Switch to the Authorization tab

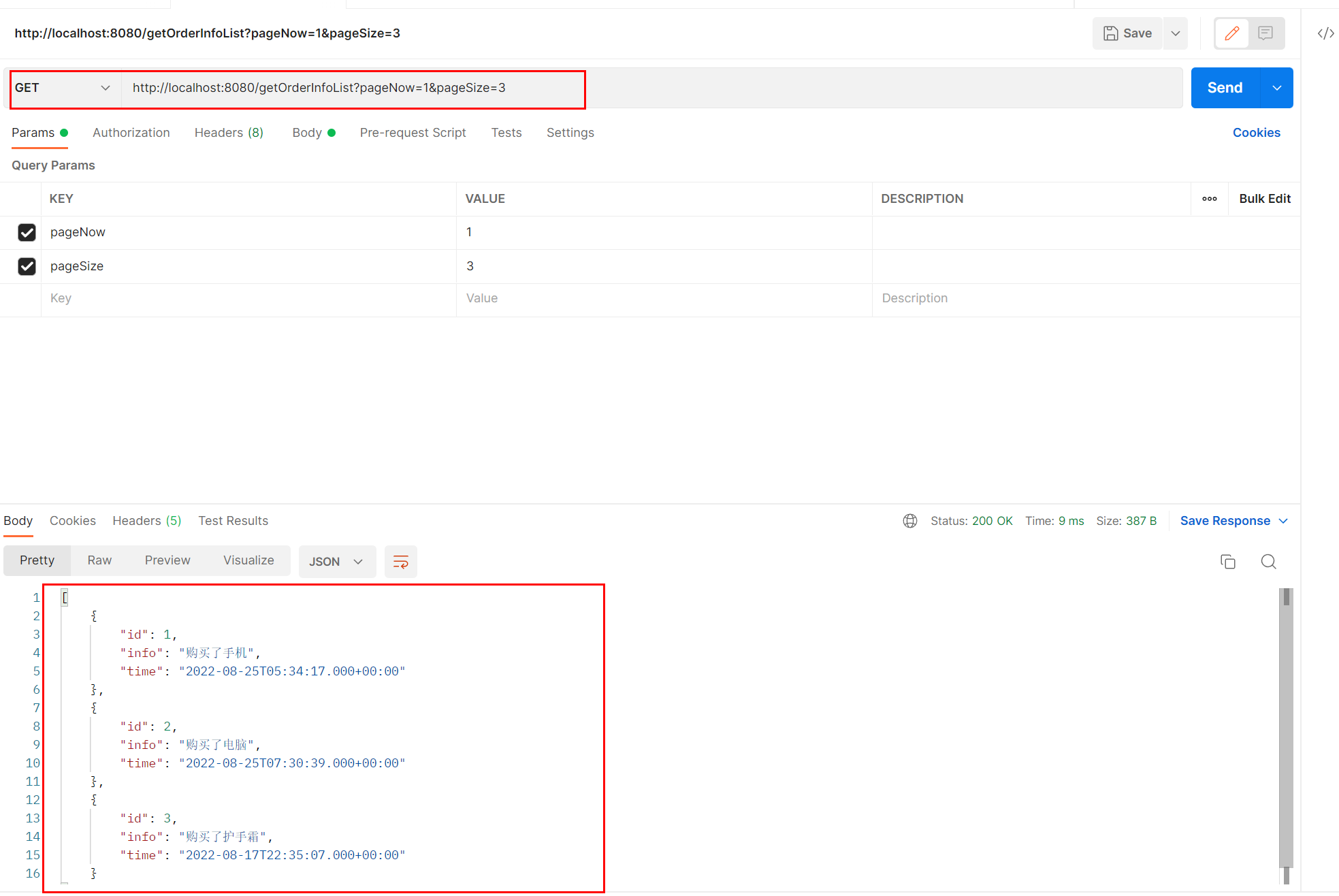131,133
